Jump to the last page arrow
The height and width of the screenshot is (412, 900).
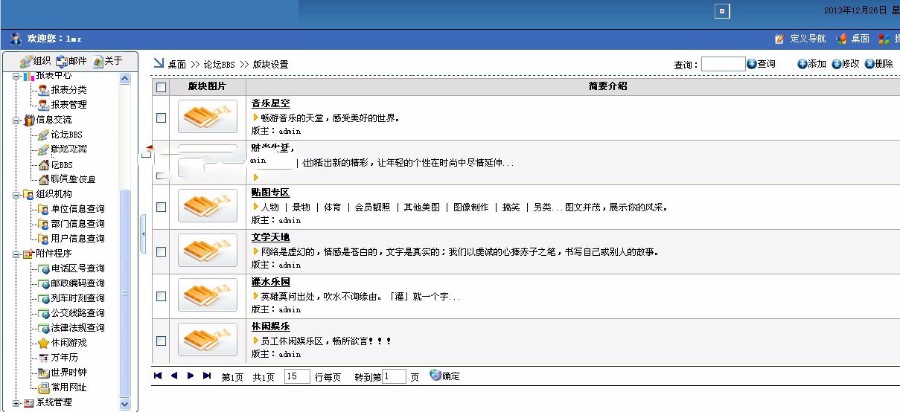coord(207,376)
